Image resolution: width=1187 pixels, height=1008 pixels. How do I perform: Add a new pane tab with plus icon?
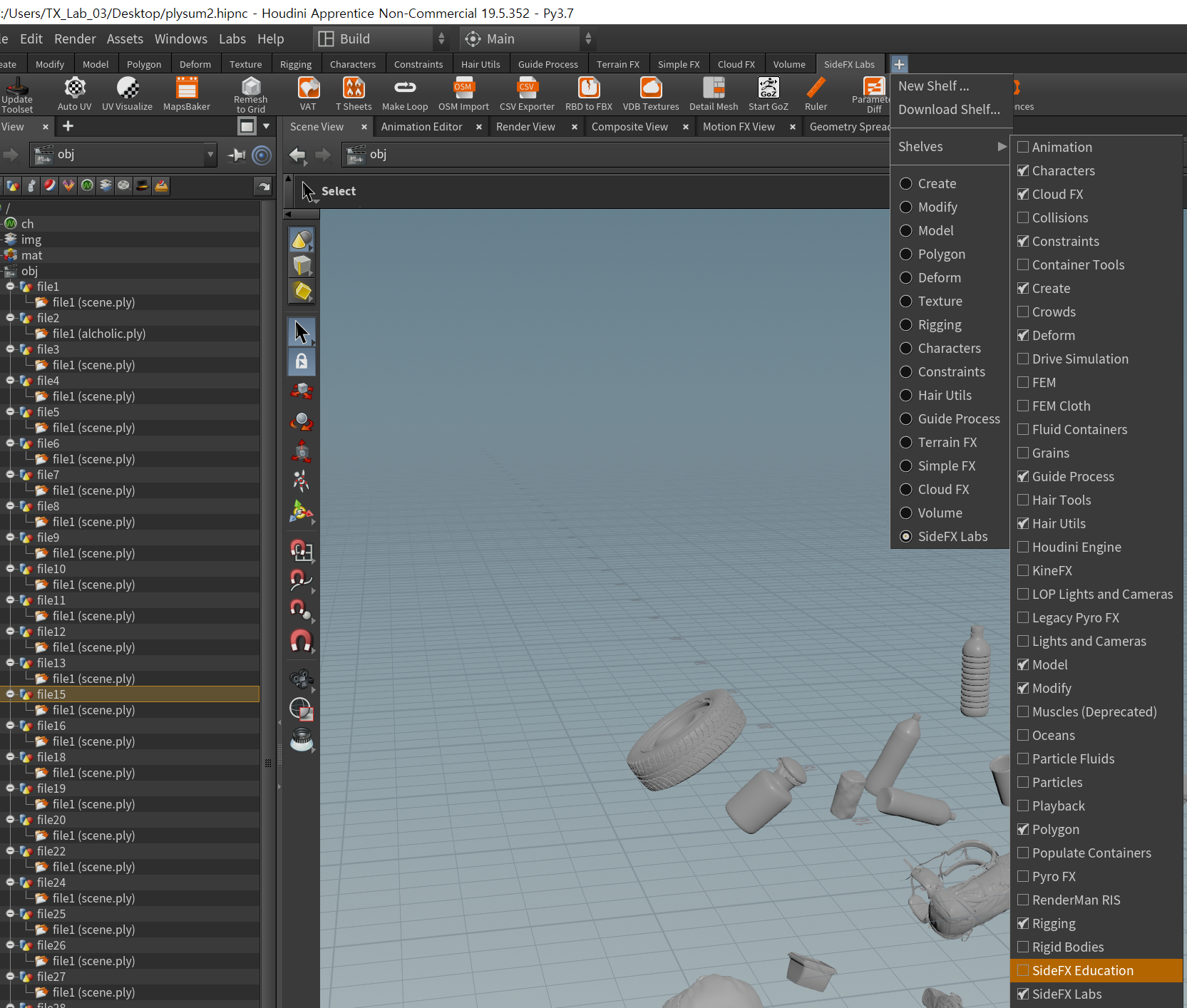pyautogui.click(x=68, y=126)
